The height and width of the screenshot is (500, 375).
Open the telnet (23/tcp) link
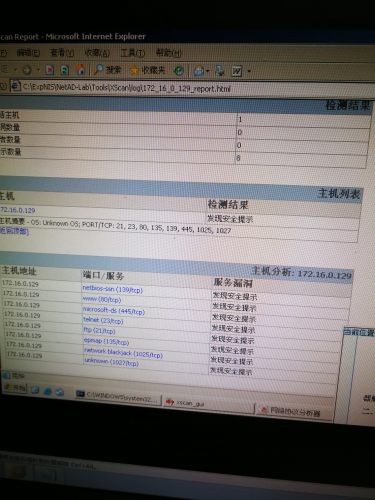(x=103, y=320)
